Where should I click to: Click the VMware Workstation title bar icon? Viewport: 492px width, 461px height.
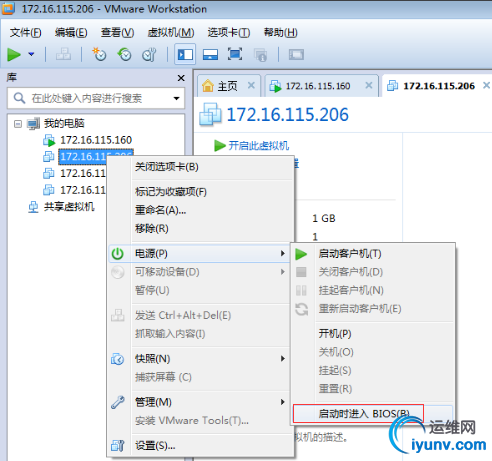[8, 8]
